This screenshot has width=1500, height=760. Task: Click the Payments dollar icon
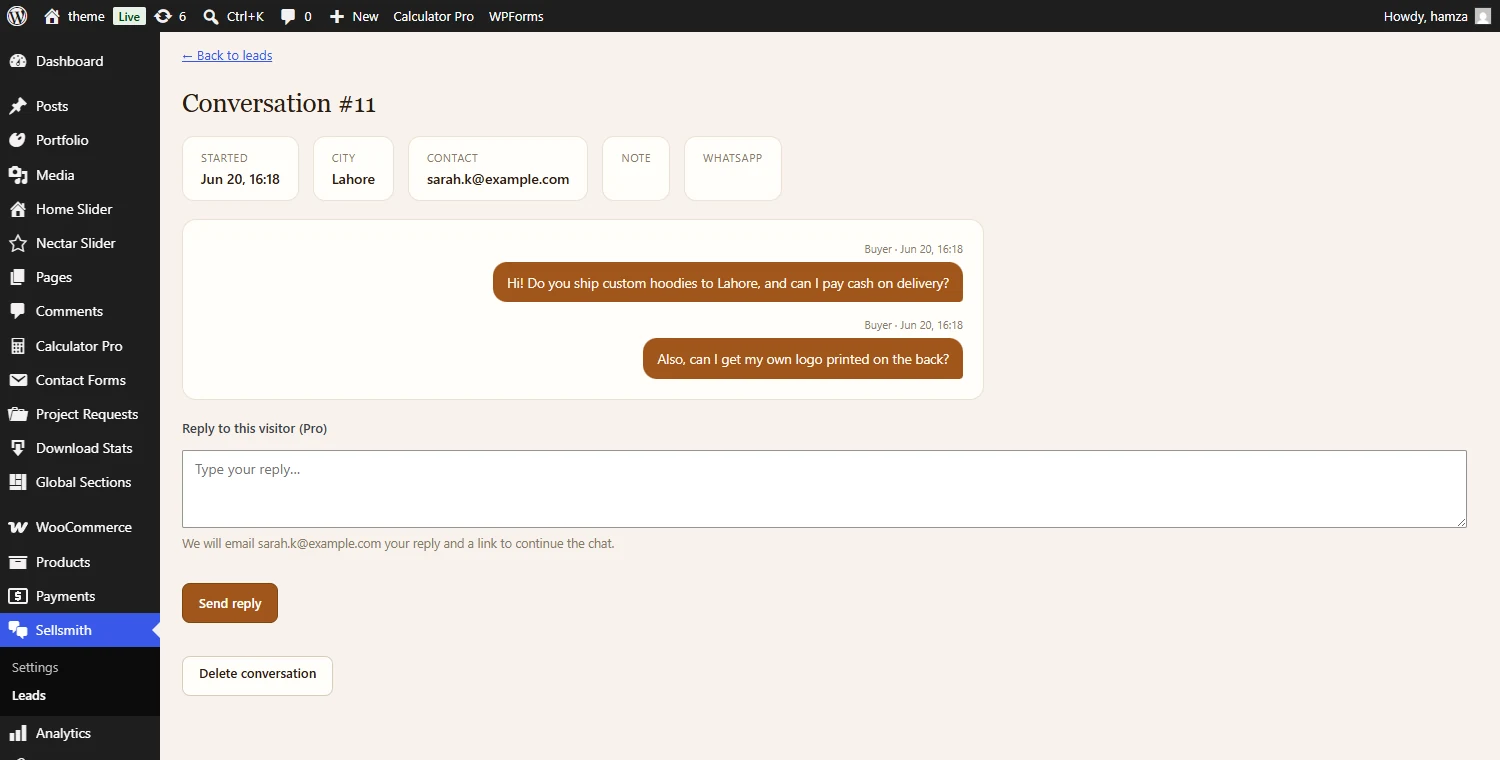pos(18,596)
